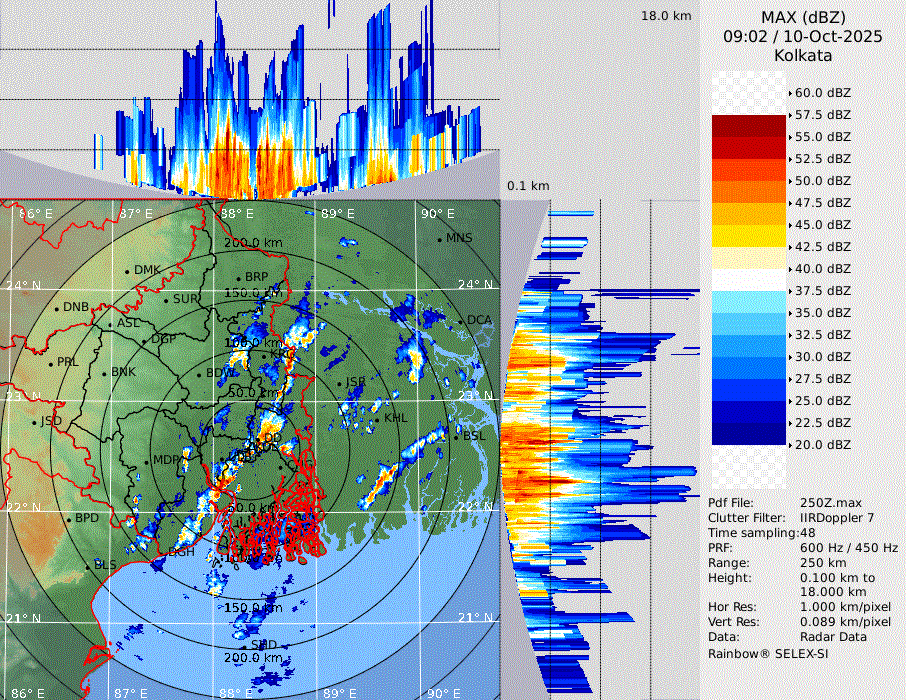906x700 pixels.
Task: Click the MNS station marker dot
Action: coord(440,239)
